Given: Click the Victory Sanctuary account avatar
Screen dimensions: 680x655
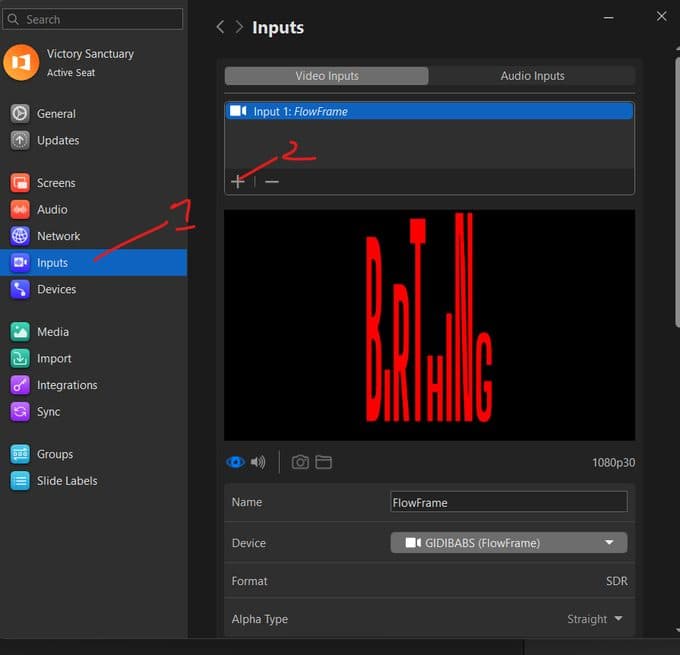Looking at the screenshot, I should [21, 62].
